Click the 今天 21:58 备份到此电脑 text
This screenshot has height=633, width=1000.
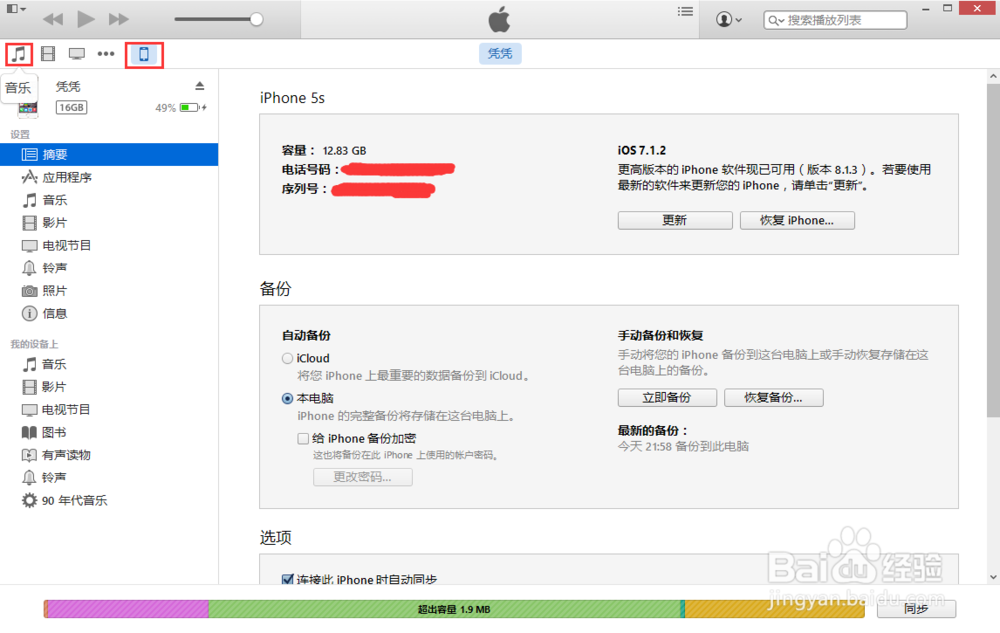(x=683, y=447)
